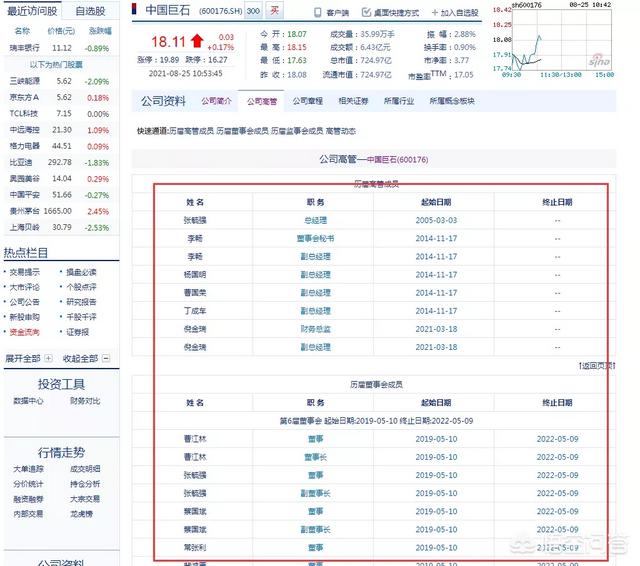
Task: Click the 总经理 position link
Action: point(316,220)
